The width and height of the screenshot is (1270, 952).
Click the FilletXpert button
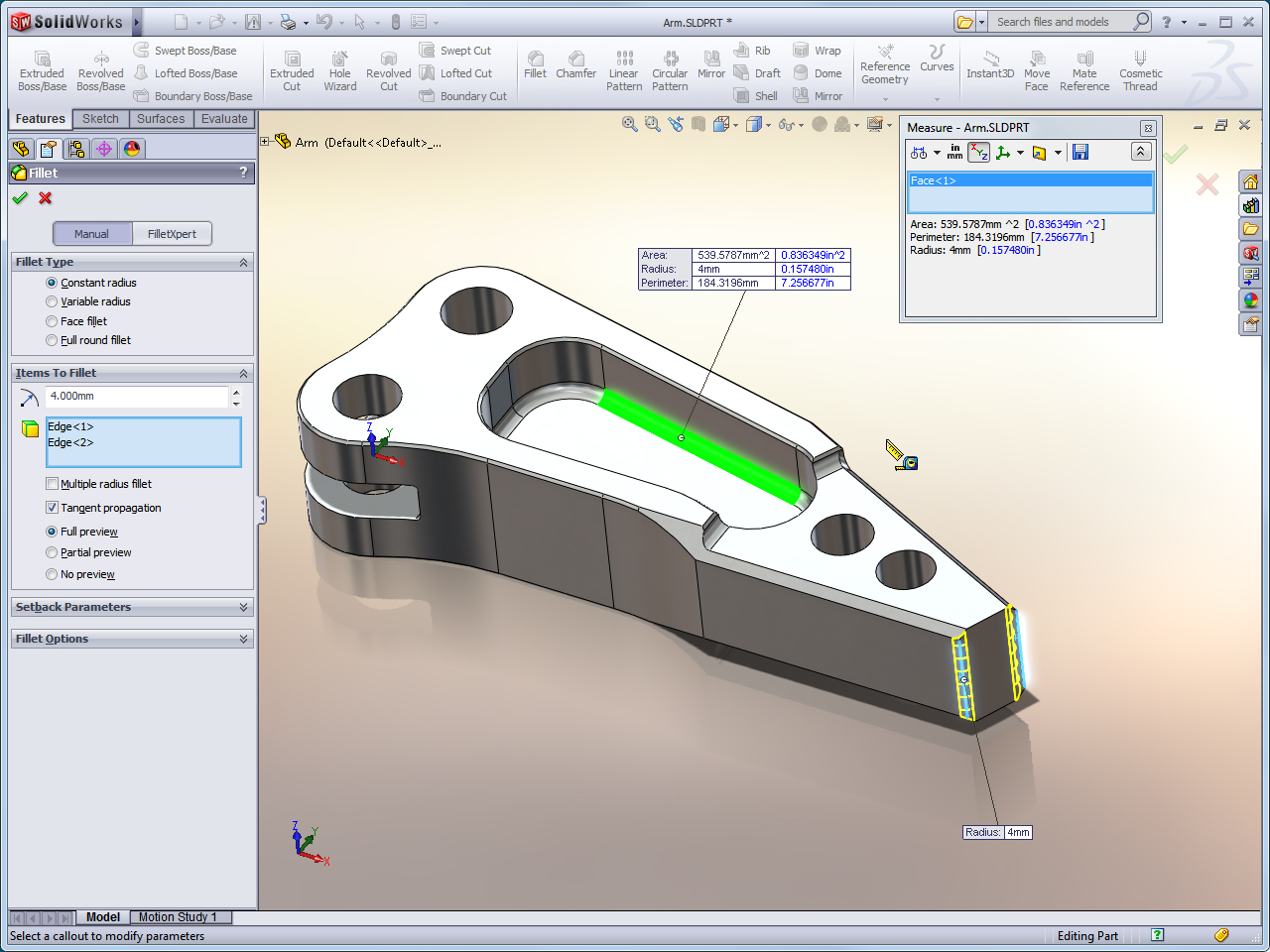[172, 234]
